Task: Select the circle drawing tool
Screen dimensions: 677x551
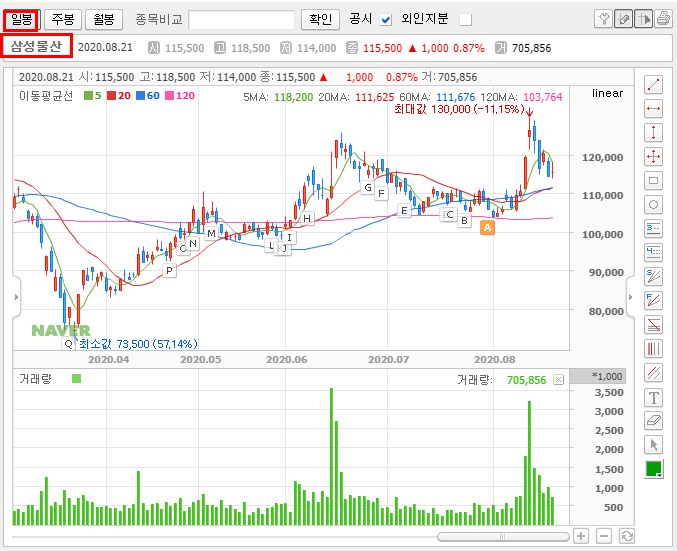Action: tap(653, 205)
